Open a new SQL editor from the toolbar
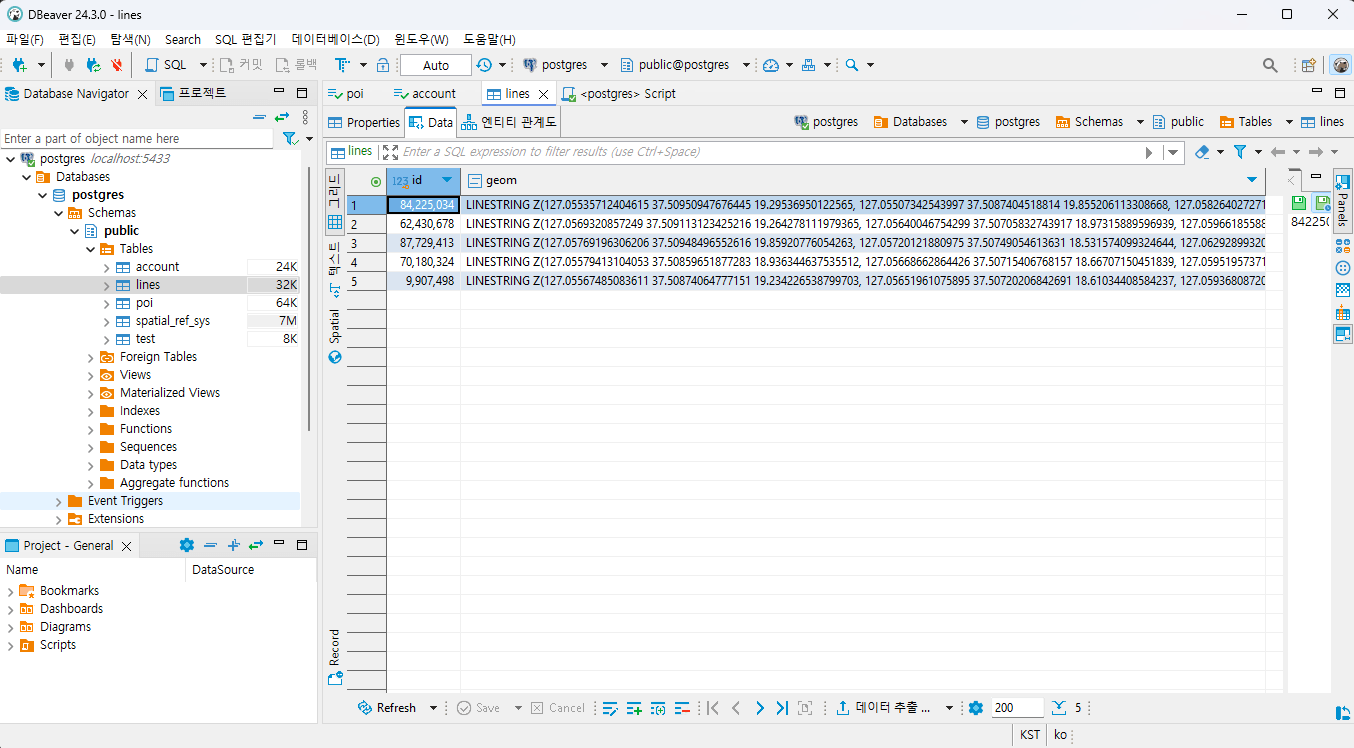 [x=166, y=65]
